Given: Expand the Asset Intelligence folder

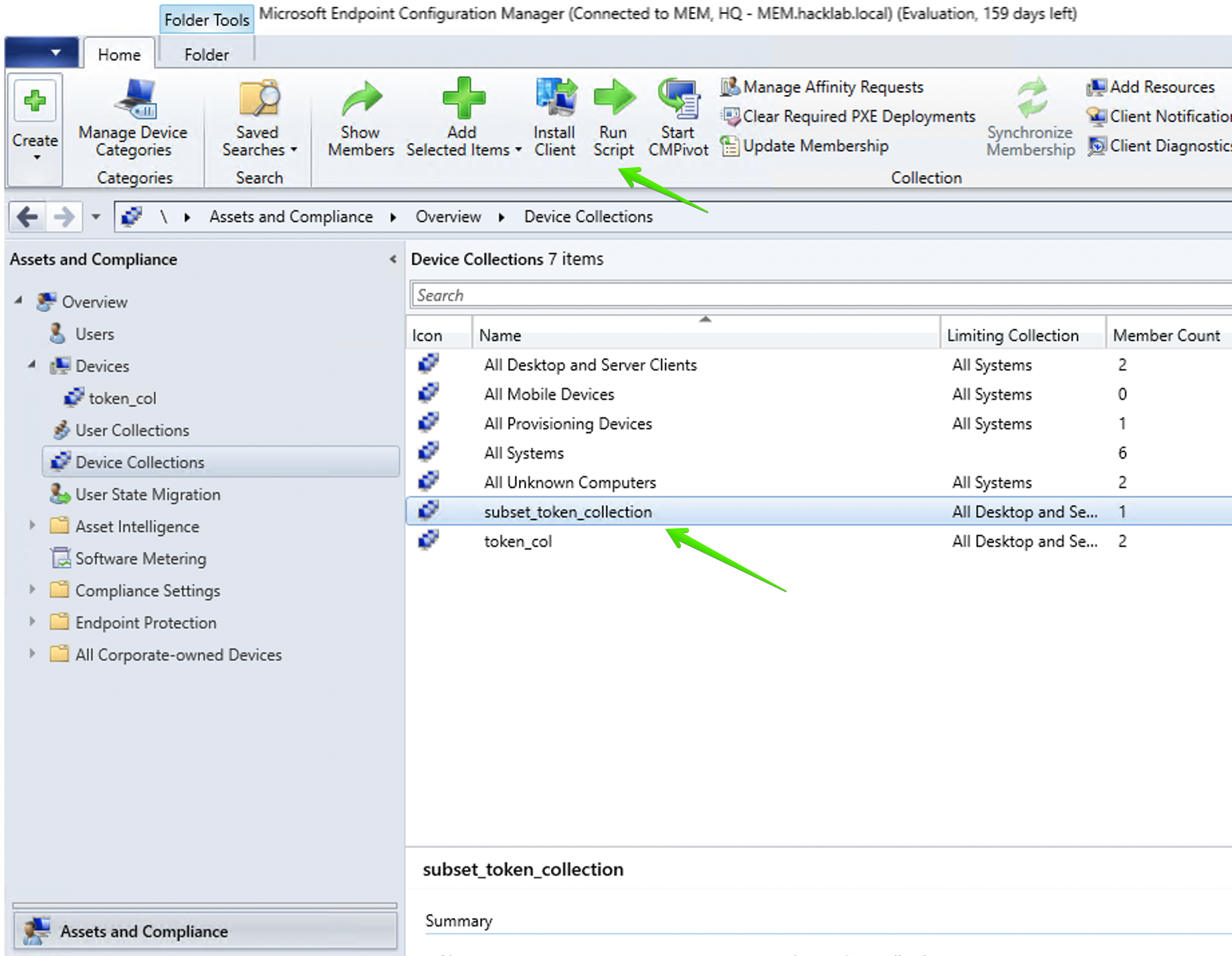Looking at the screenshot, I should (31, 525).
